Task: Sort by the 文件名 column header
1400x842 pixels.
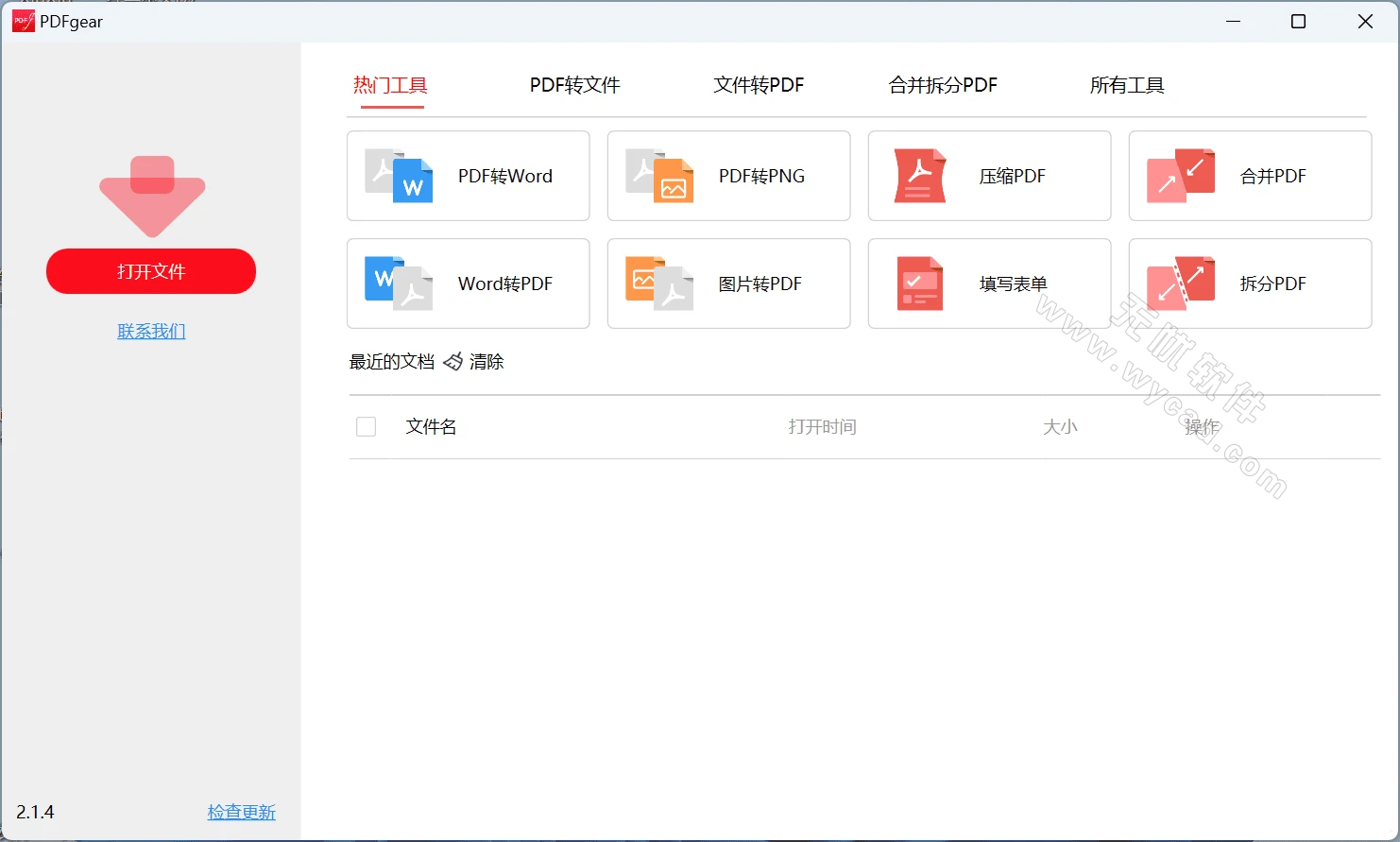Action: click(x=430, y=426)
